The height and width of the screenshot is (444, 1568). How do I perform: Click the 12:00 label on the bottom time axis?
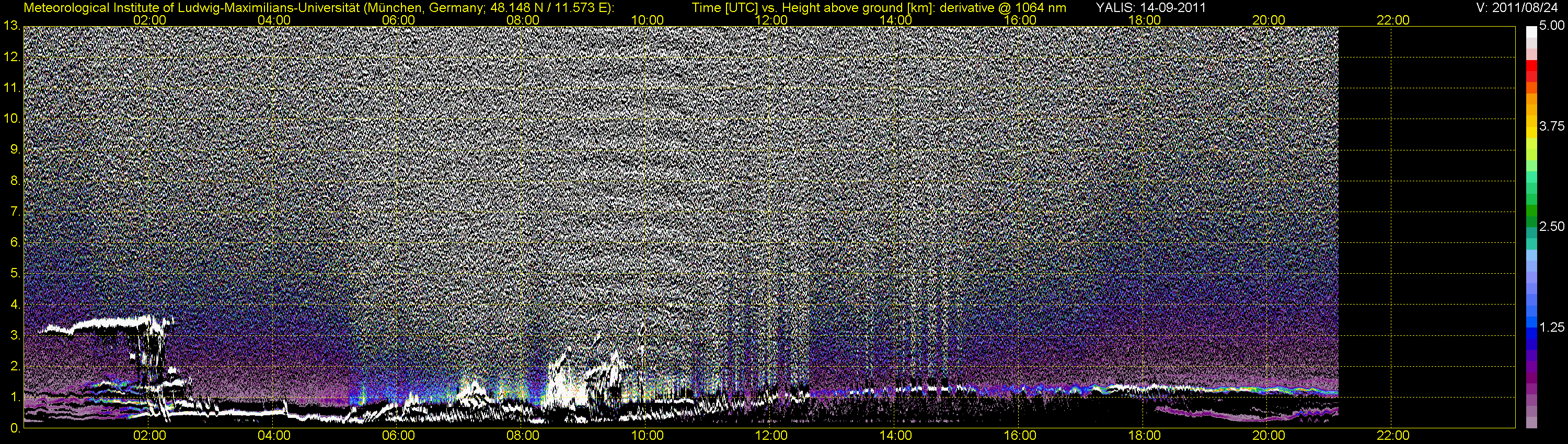point(771,436)
